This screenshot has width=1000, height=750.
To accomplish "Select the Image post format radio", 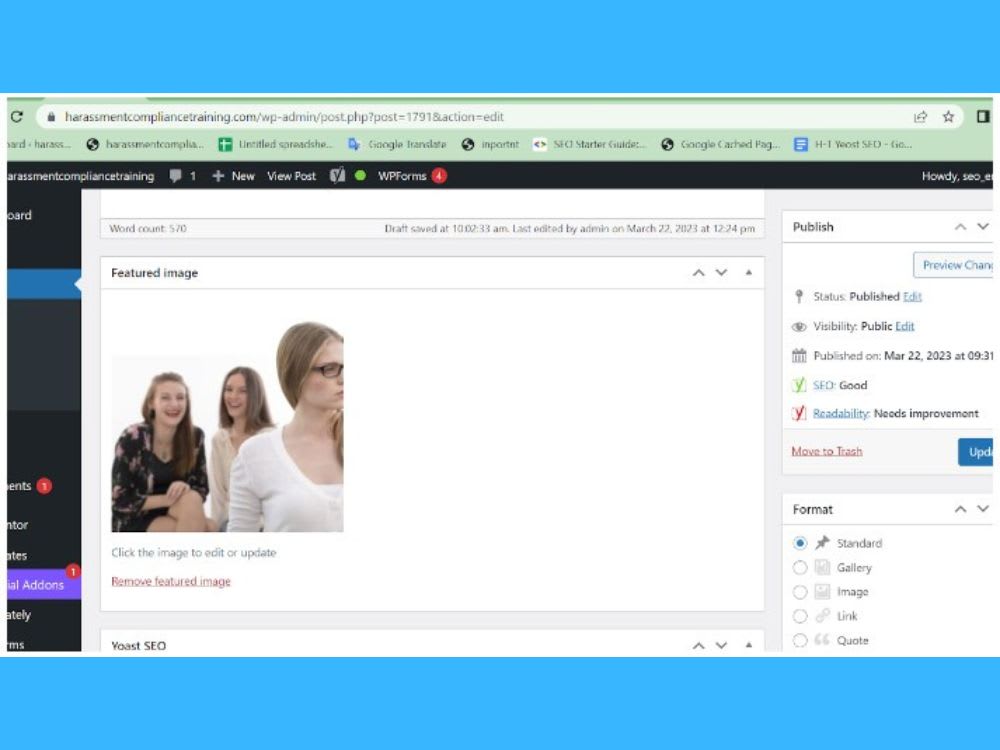I will point(800,592).
